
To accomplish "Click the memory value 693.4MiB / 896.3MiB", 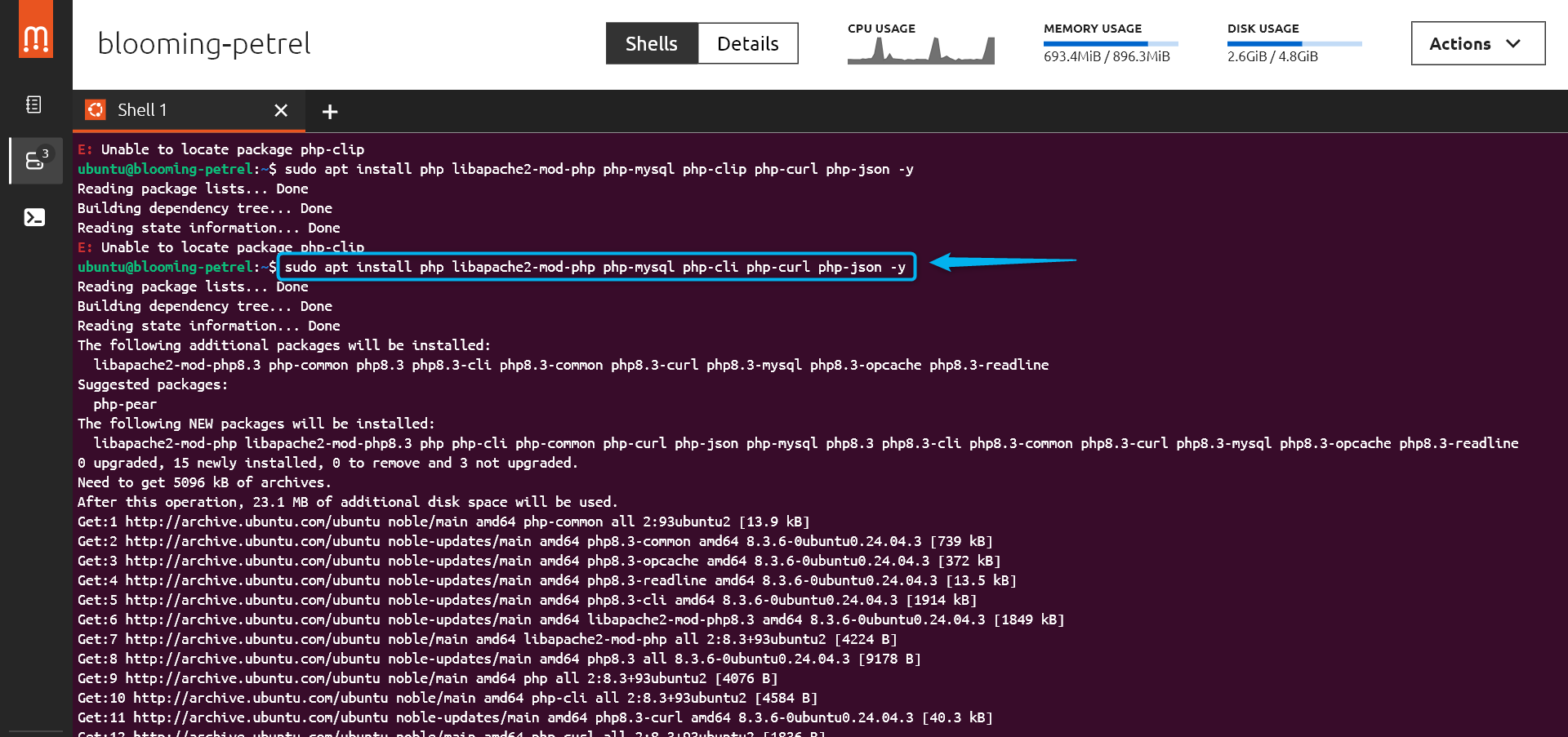I will 1107,56.
